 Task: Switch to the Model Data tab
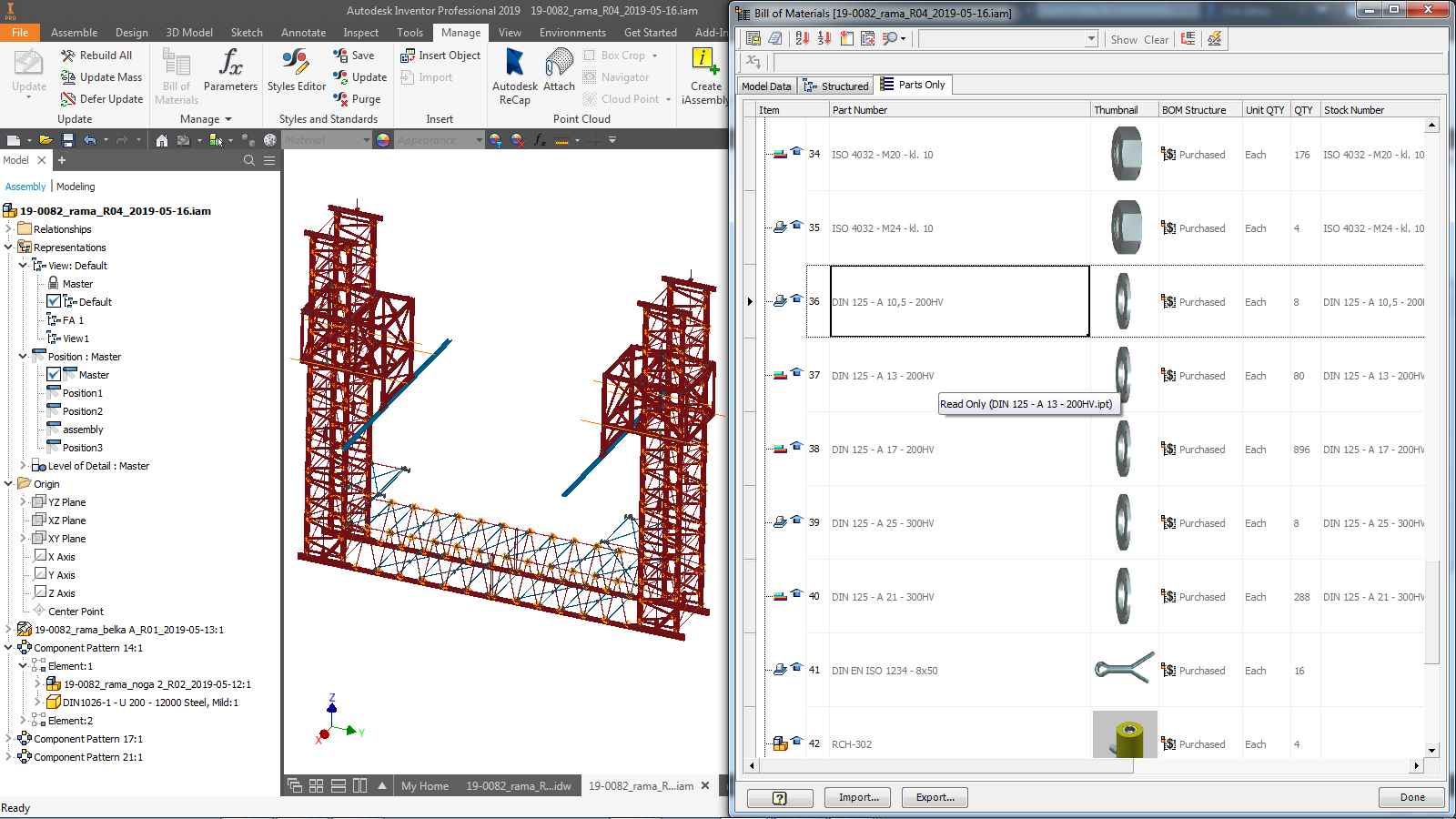pos(766,86)
